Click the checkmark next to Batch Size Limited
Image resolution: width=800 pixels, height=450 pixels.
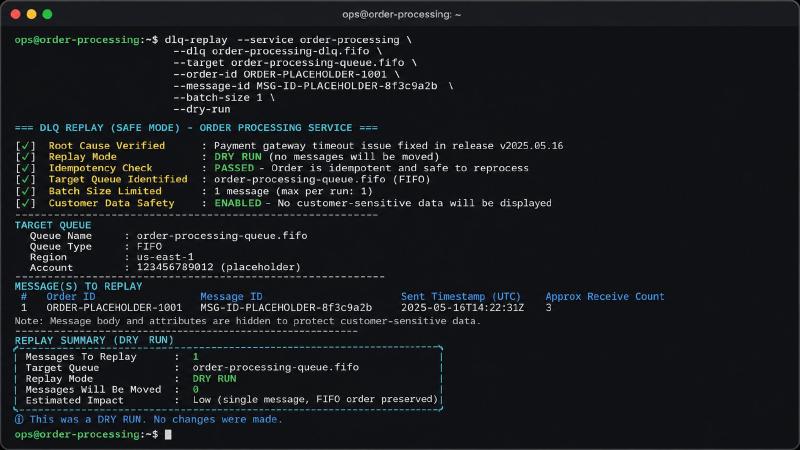pyautogui.click(x=26, y=191)
